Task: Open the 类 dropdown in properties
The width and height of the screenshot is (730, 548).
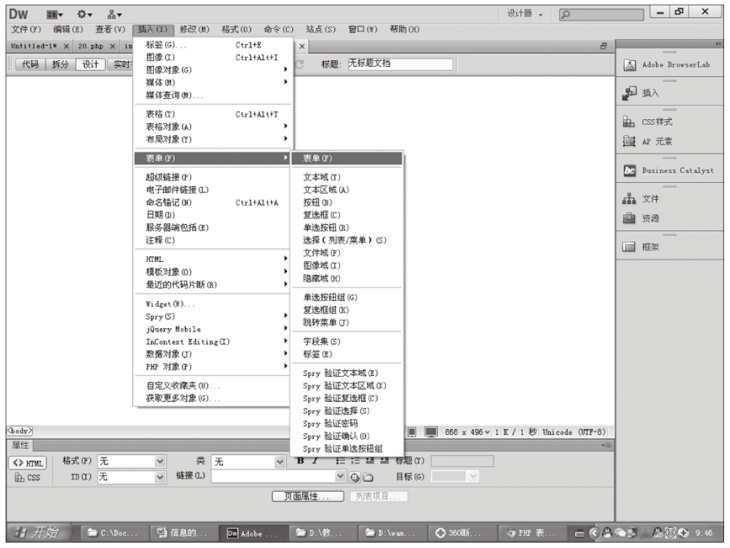Action: [x=279, y=462]
